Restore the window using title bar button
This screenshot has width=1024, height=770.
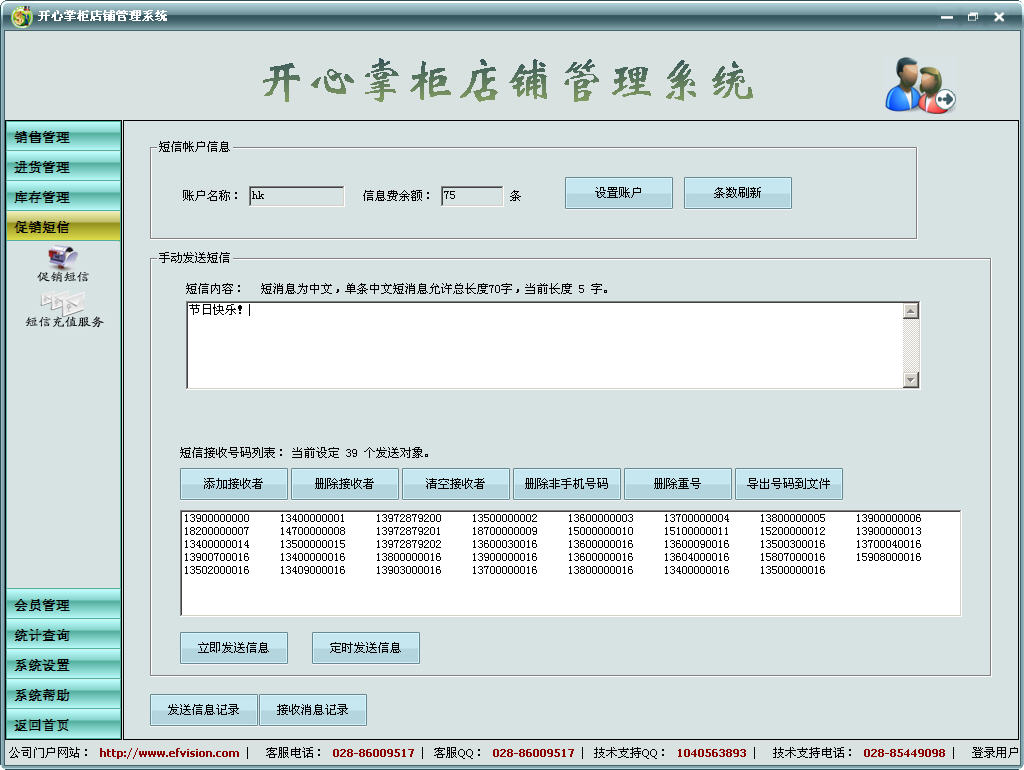[973, 16]
